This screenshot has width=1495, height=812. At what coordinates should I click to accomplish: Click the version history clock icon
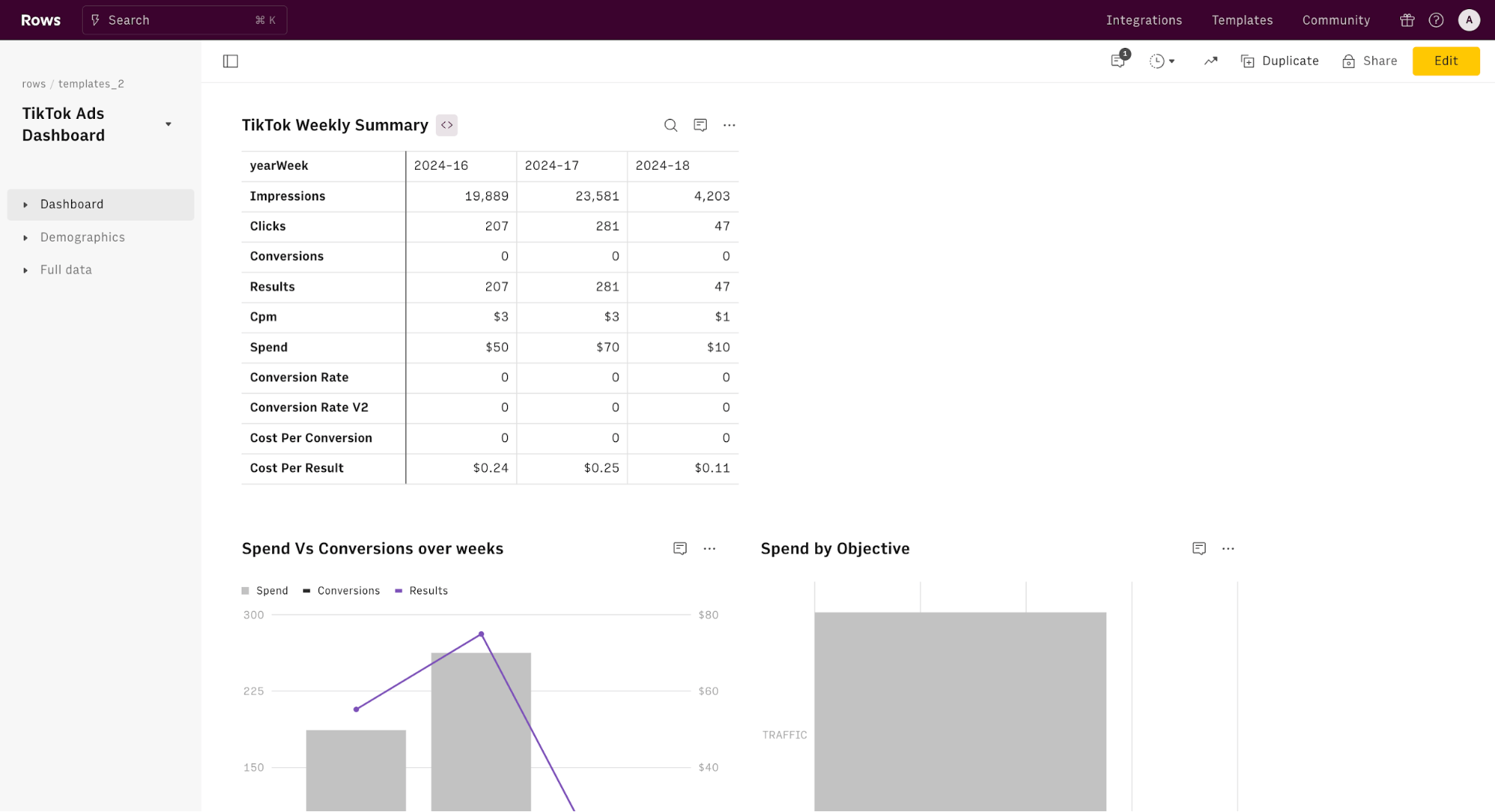[x=1157, y=61]
